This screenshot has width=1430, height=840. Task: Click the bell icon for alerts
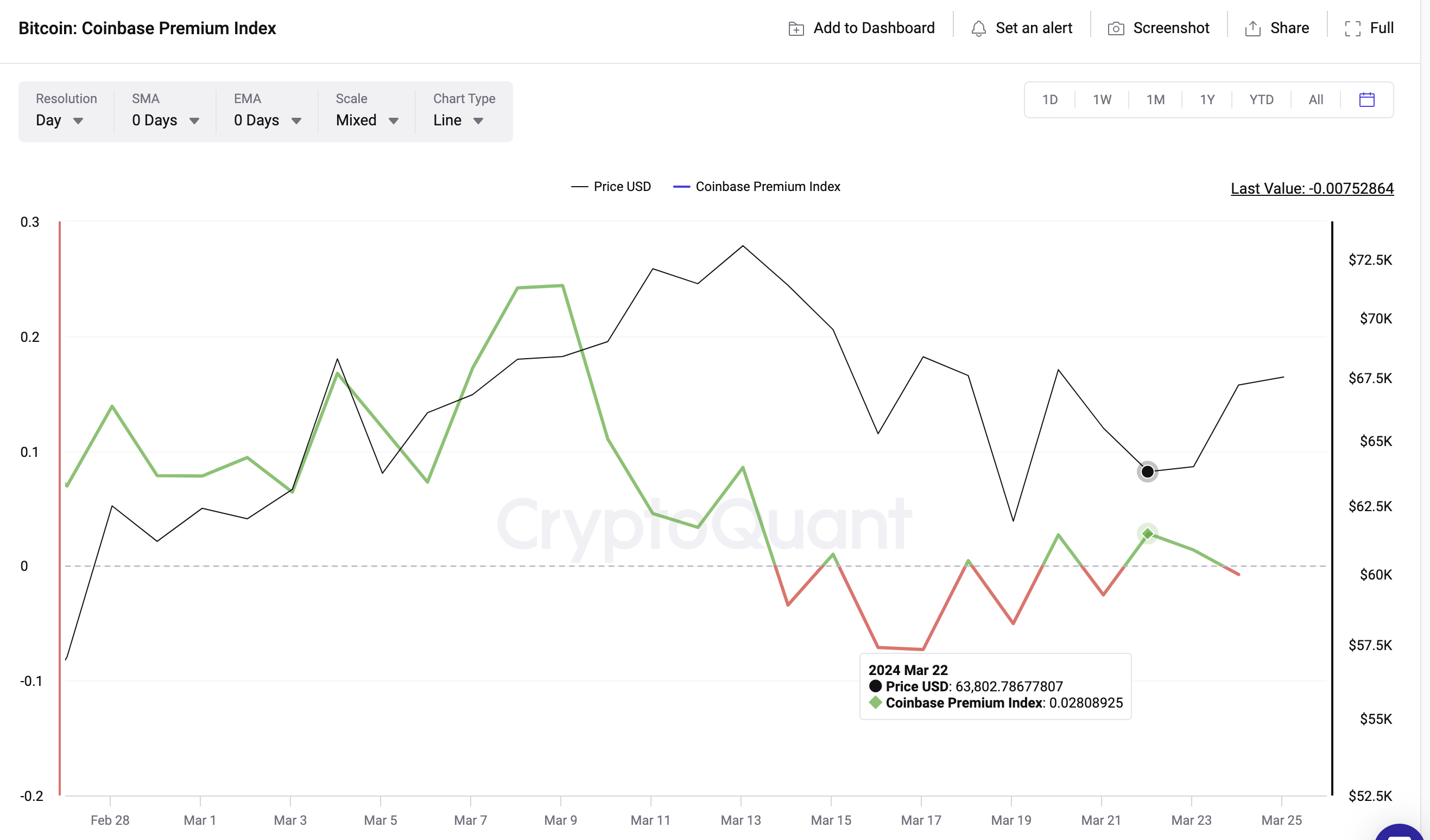point(978,28)
